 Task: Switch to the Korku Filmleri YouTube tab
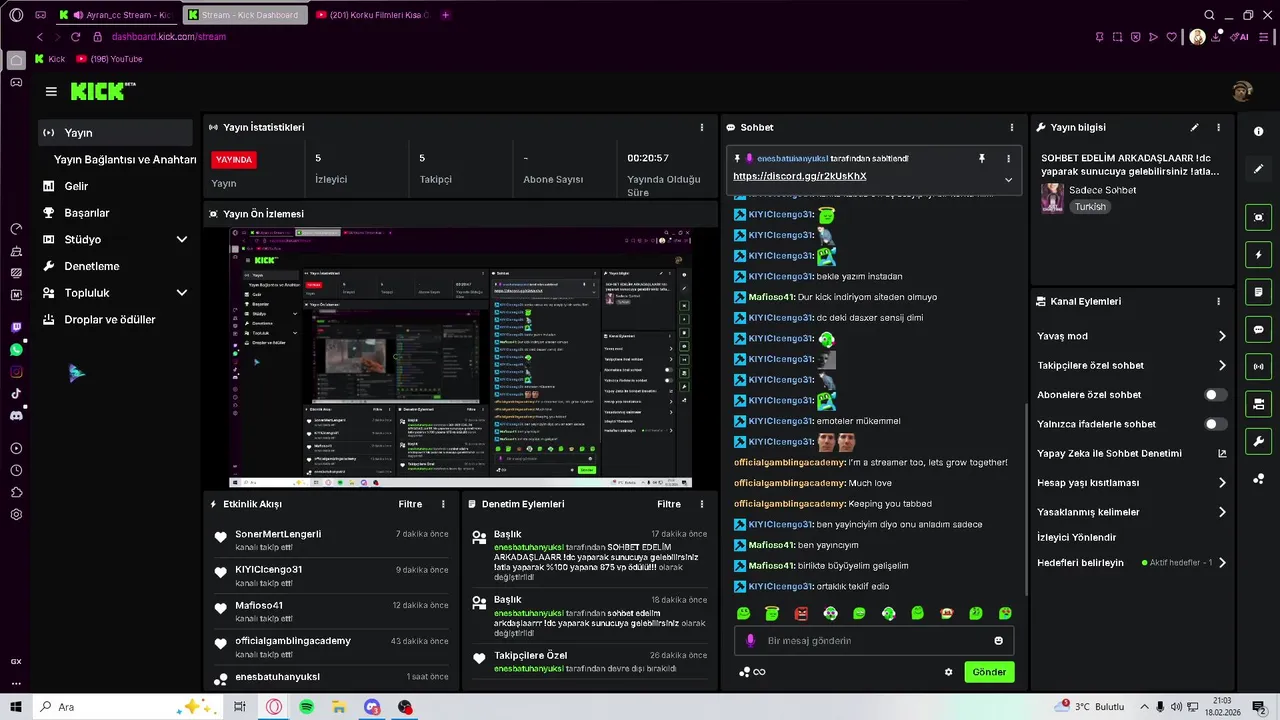[372, 15]
